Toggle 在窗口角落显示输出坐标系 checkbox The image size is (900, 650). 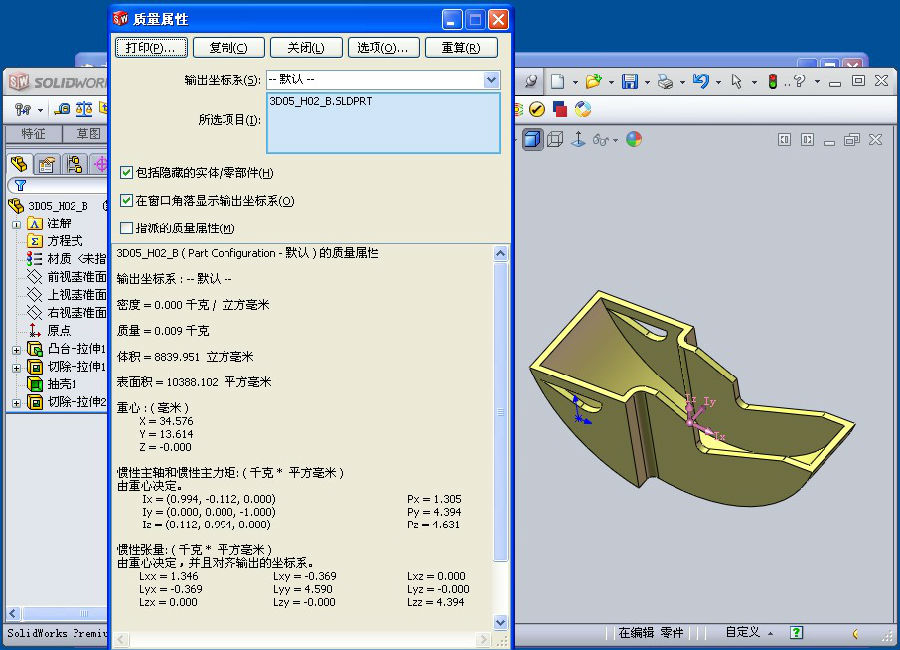(126, 201)
